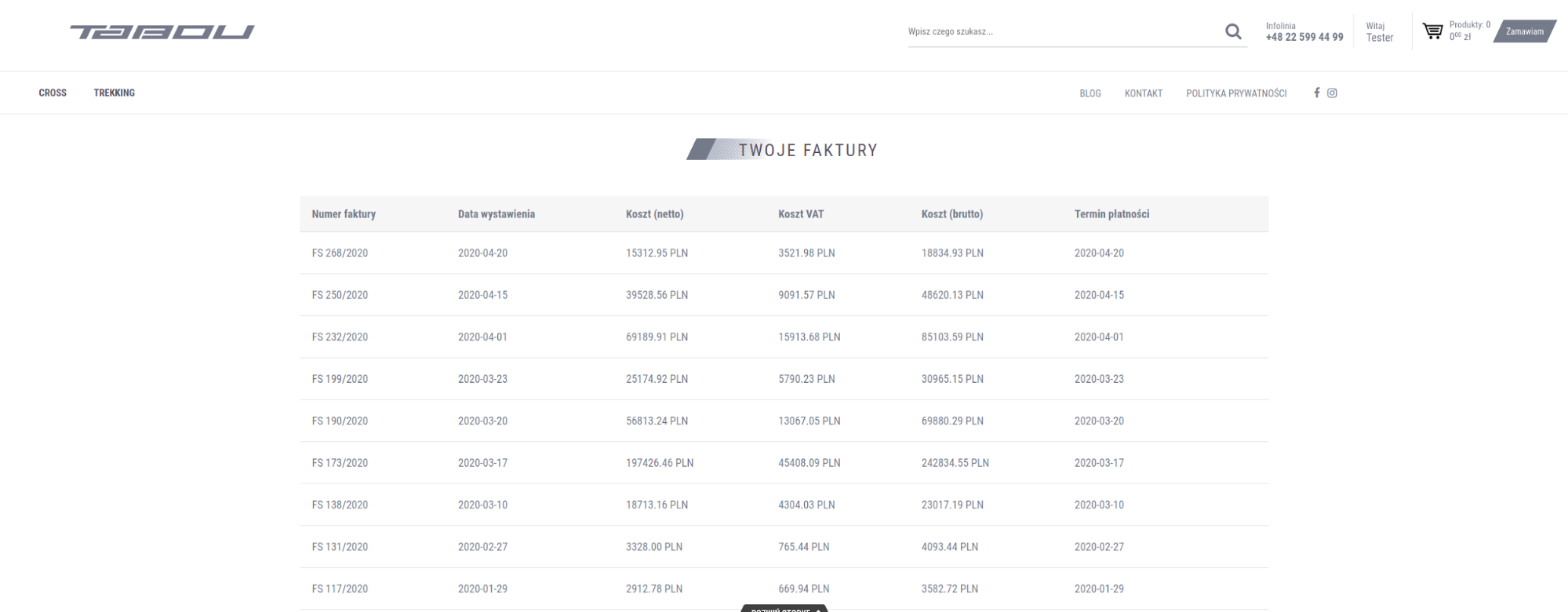Open Polityka Prywatności link
This screenshot has width=1568, height=612.
click(x=1236, y=93)
